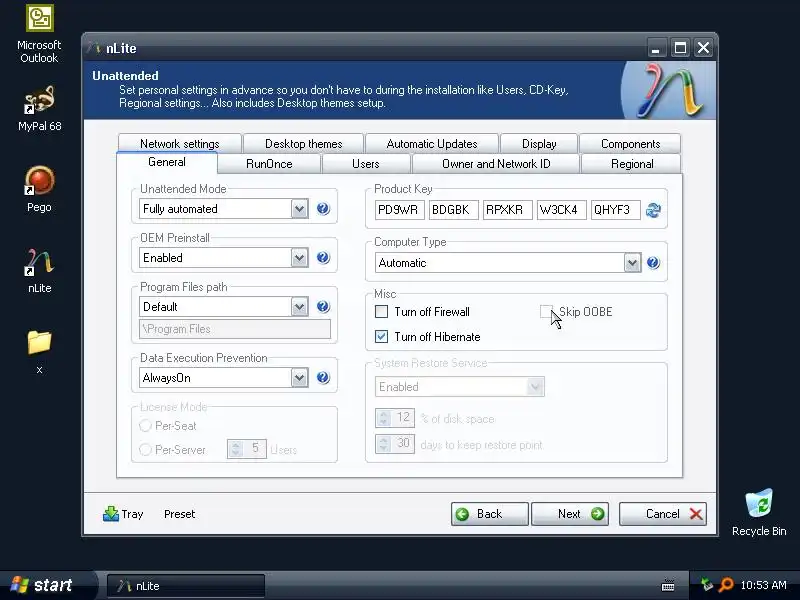
Task: Switch to the Network settings tab
Action: (x=180, y=144)
